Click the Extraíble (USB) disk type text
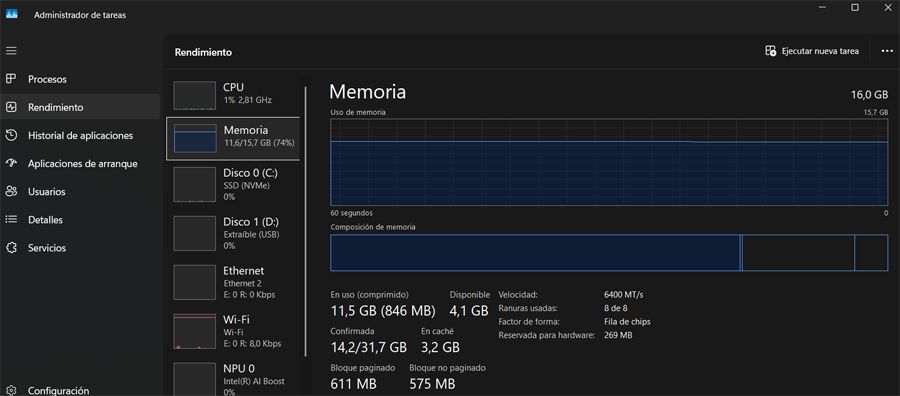This screenshot has height=396, width=900. point(251,234)
